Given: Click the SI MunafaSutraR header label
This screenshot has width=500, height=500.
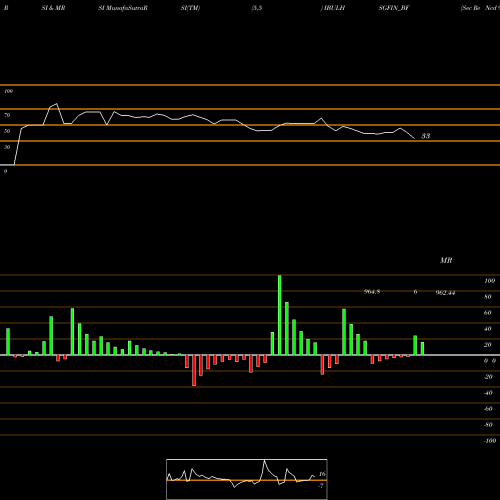Looking at the screenshot, I should (123, 8).
